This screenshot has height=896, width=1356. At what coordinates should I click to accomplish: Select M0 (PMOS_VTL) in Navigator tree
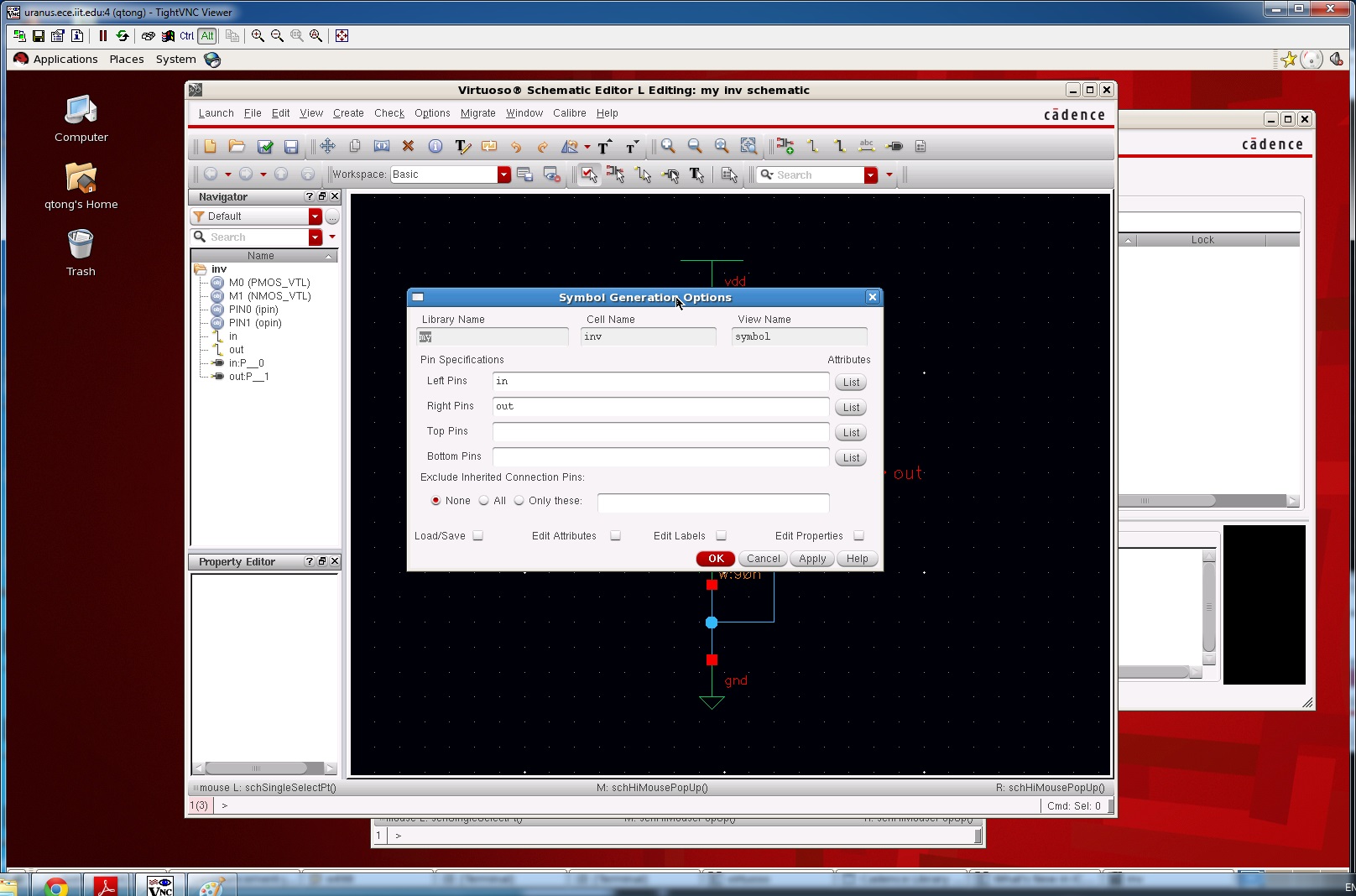tap(269, 283)
